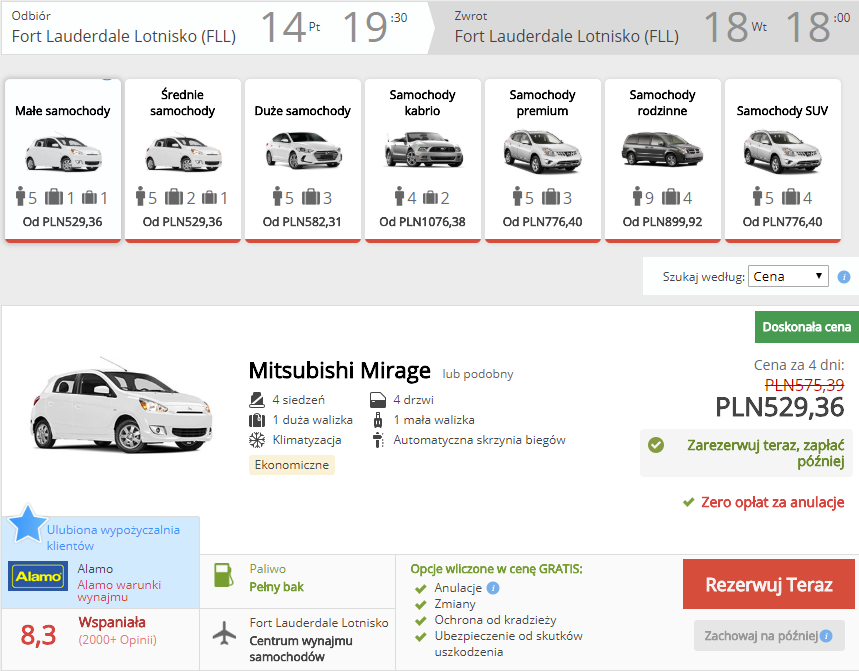Click the crossed-out PLN575,39 price
The image size is (859, 671).
[804, 385]
